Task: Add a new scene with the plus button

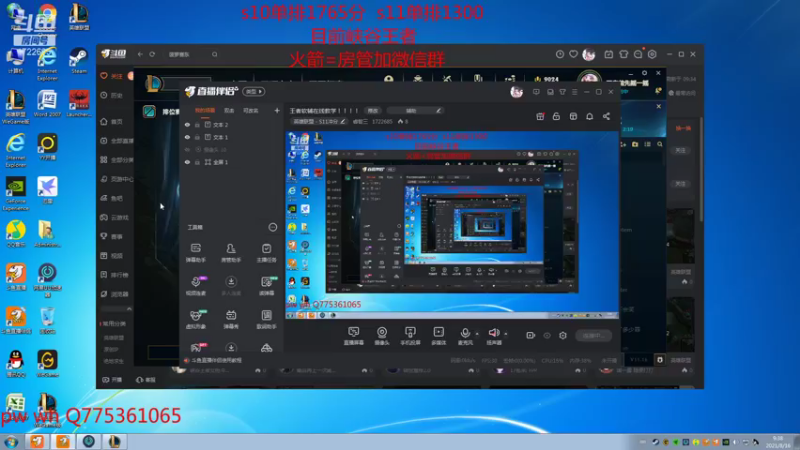Action: (277, 110)
